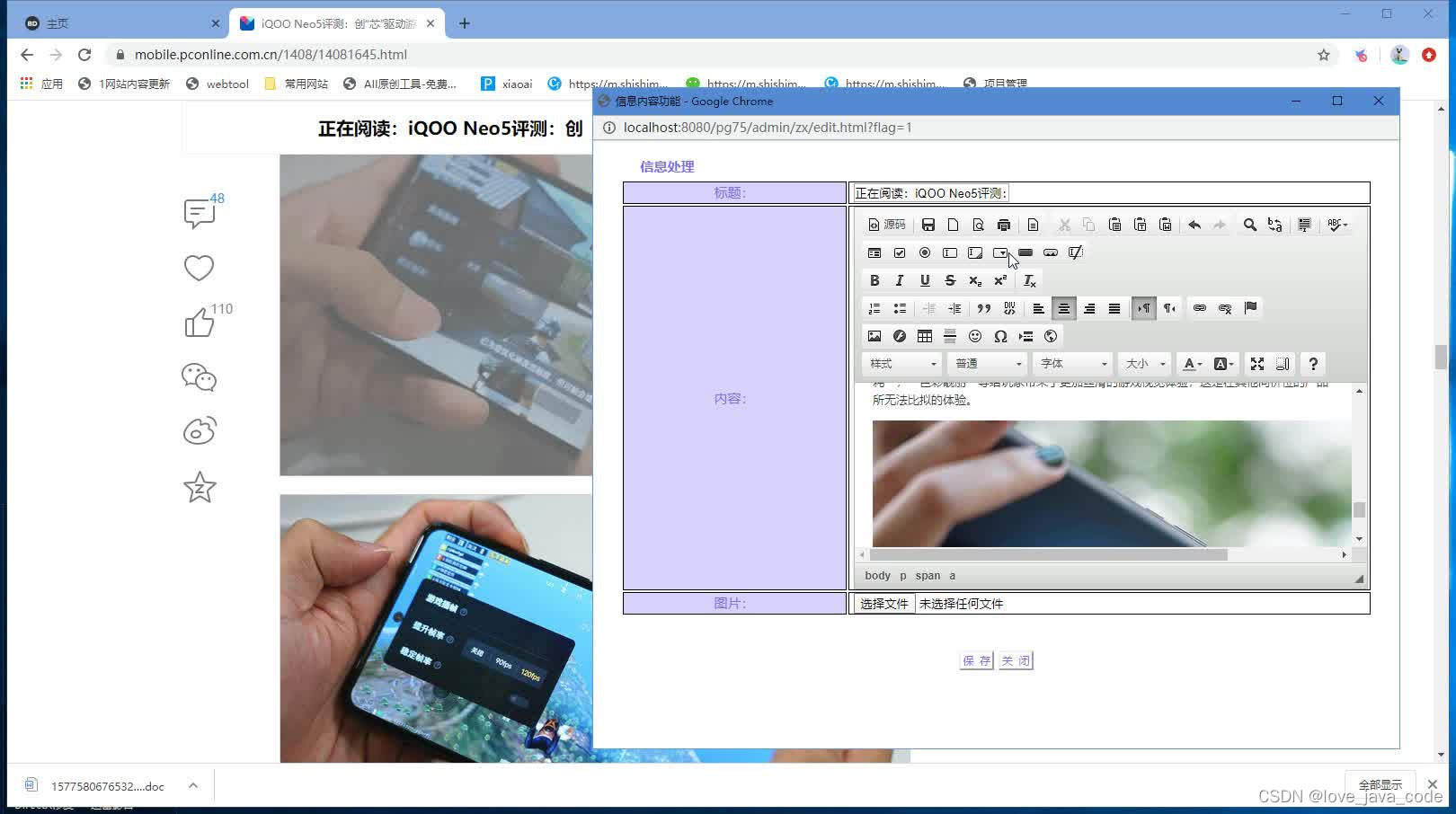Click the Remove Format icon
1456x814 pixels.
tap(1030, 280)
